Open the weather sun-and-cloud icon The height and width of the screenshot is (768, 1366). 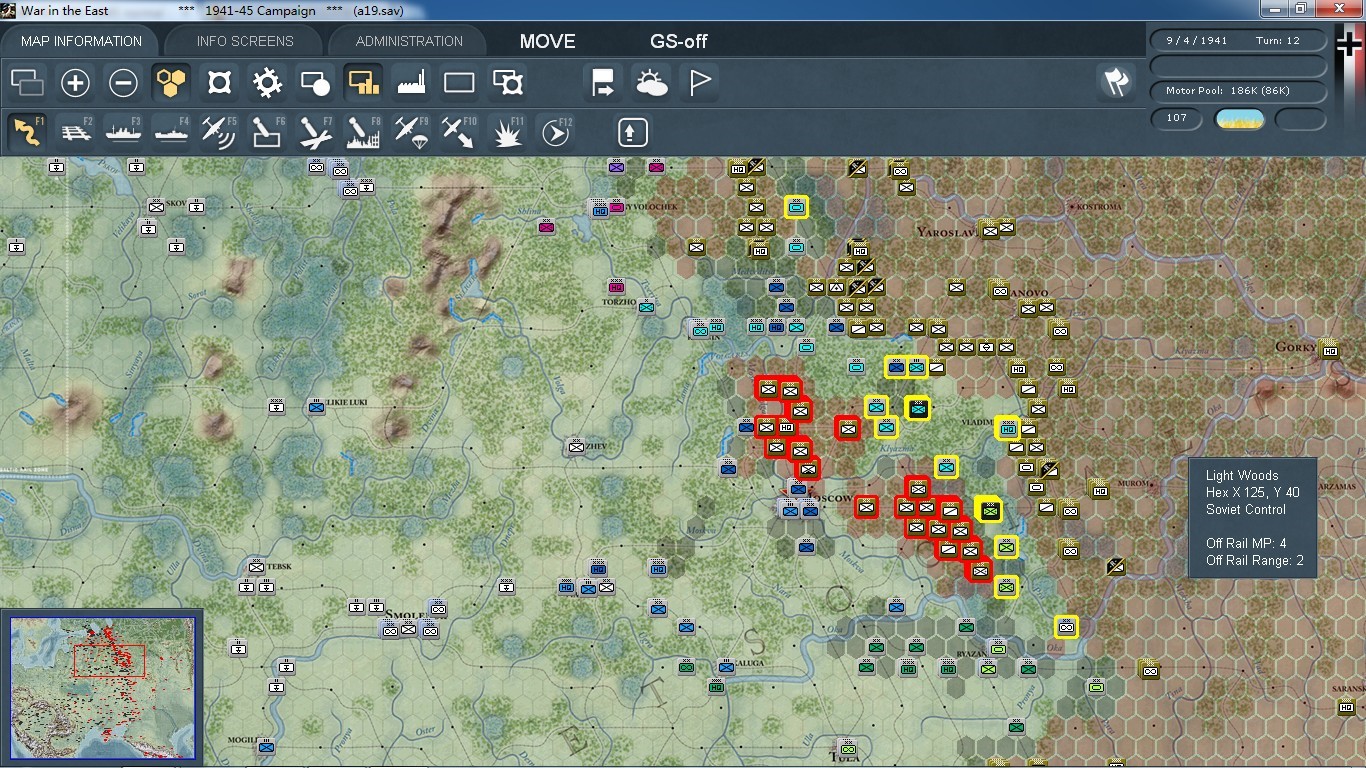(x=651, y=83)
